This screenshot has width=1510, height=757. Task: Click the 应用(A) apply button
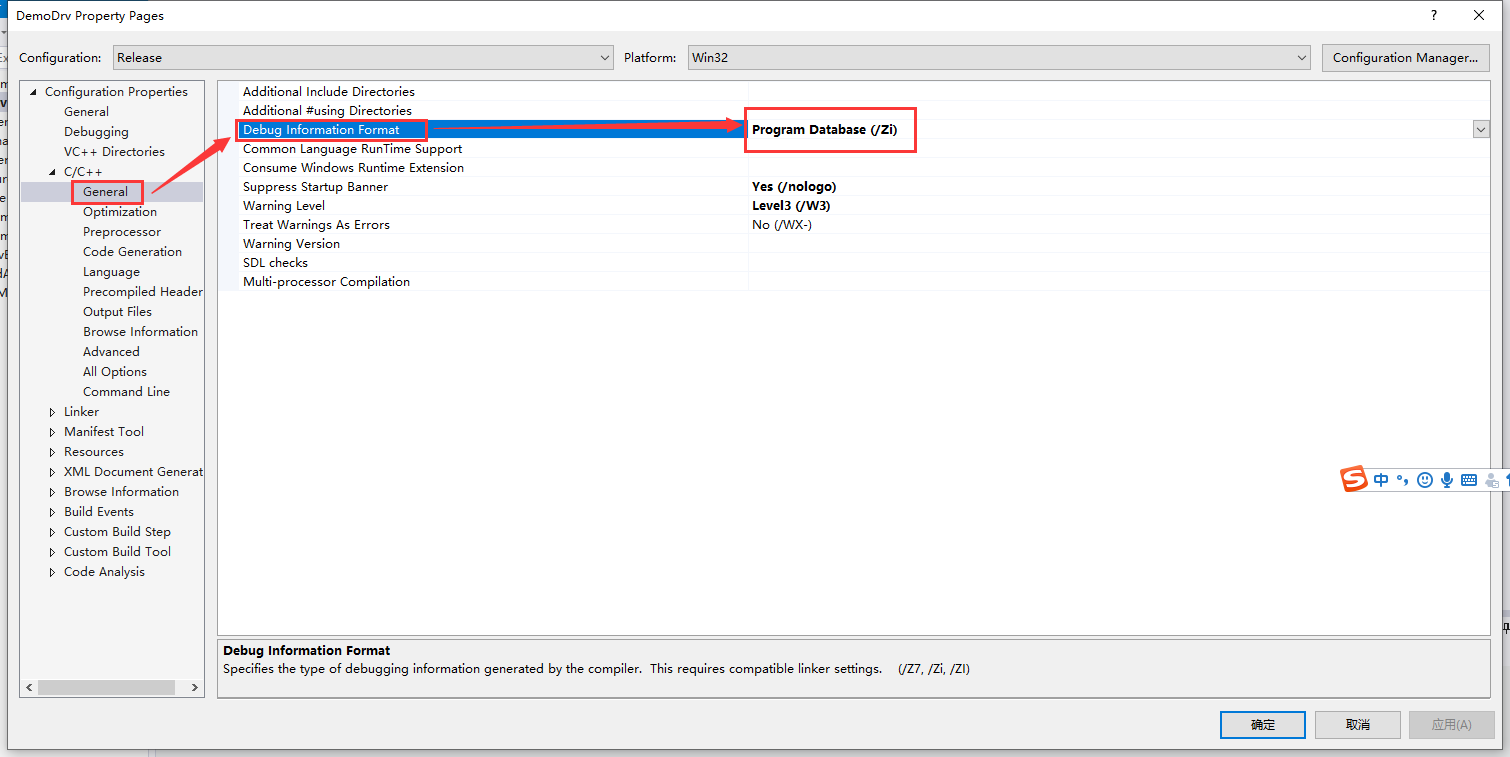click(1452, 724)
